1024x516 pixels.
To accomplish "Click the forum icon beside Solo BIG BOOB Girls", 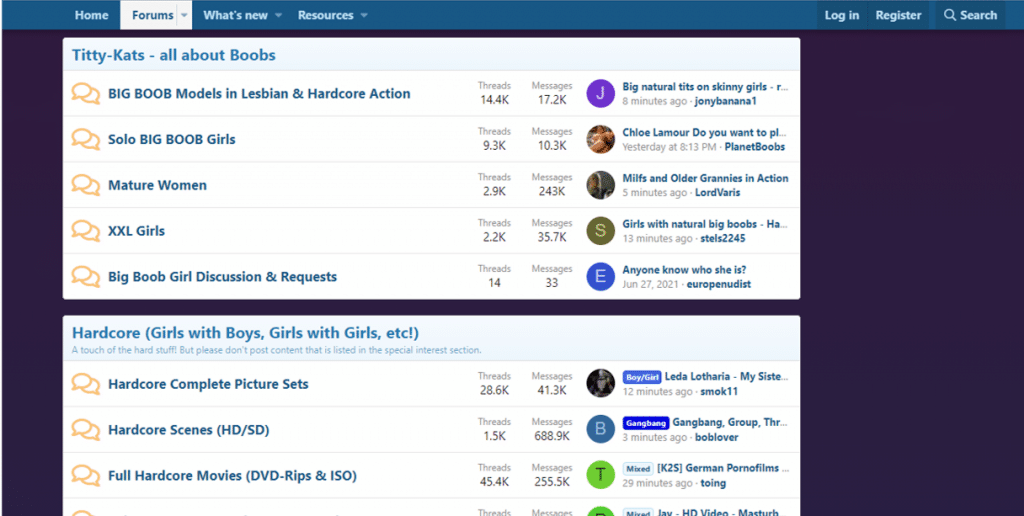I will pyautogui.click(x=86, y=139).
